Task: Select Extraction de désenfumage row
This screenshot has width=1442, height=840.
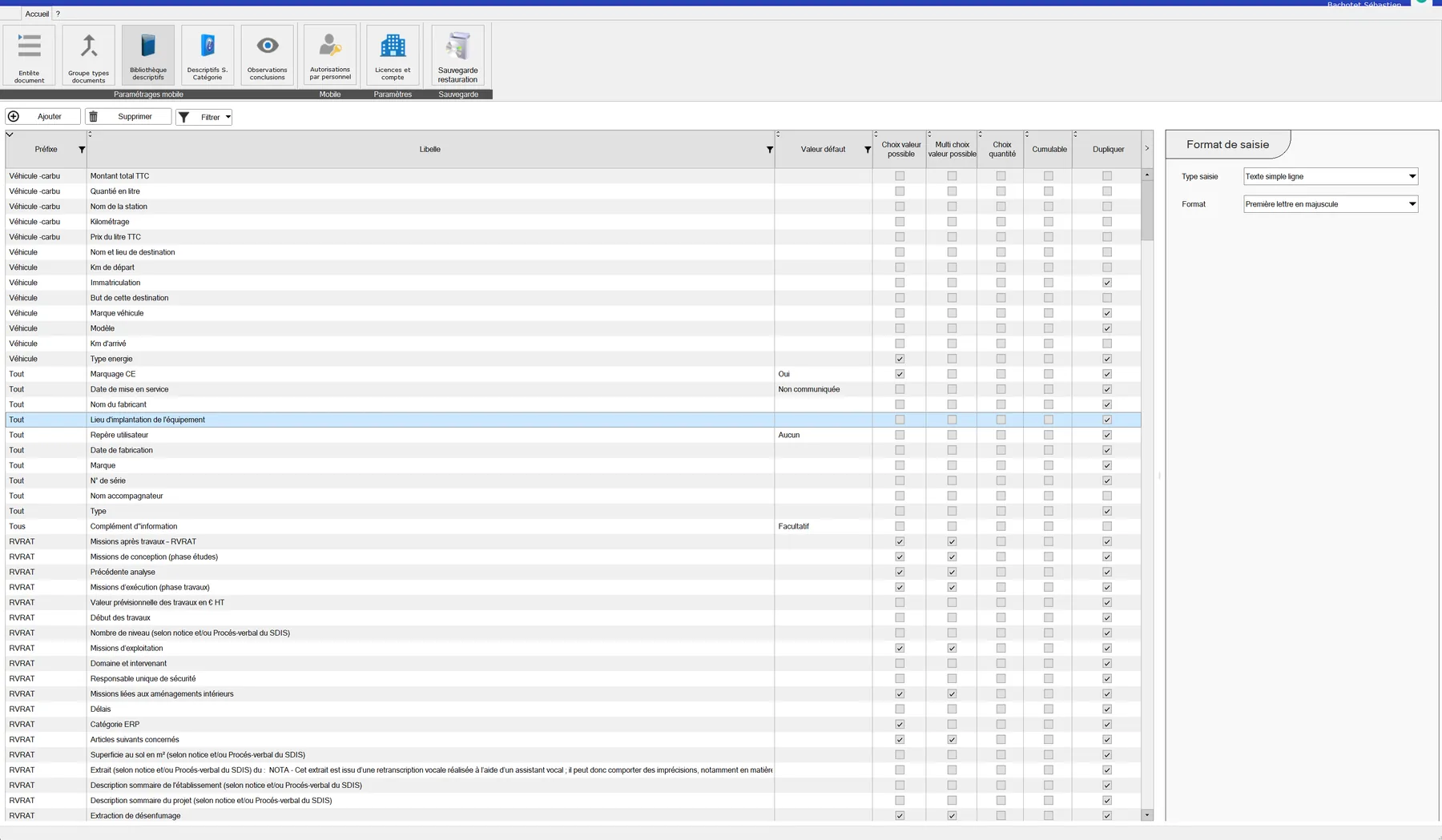Action: pos(574,815)
